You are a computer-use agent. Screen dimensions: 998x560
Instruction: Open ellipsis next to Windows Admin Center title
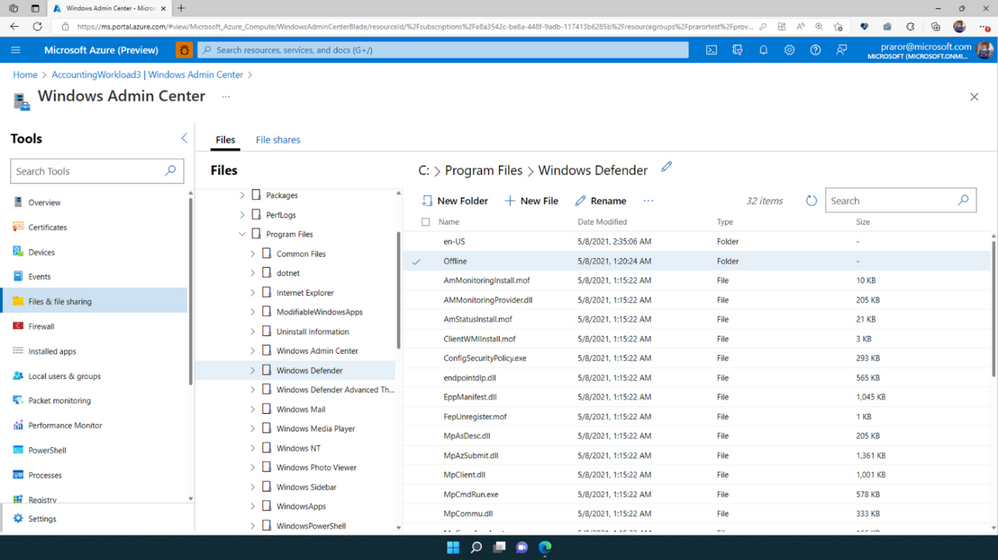(x=225, y=97)
